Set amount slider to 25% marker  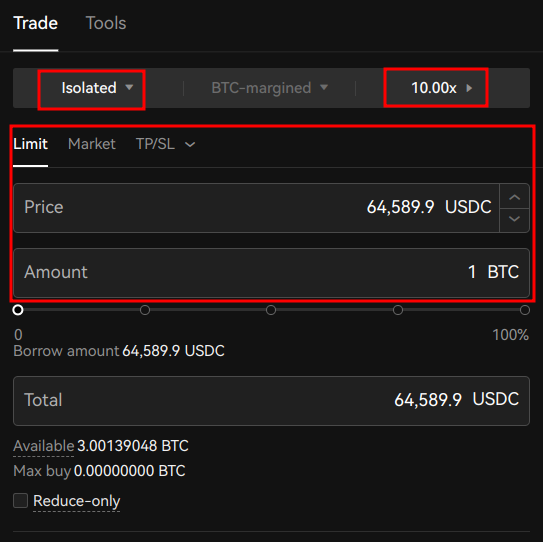point(145,310)
